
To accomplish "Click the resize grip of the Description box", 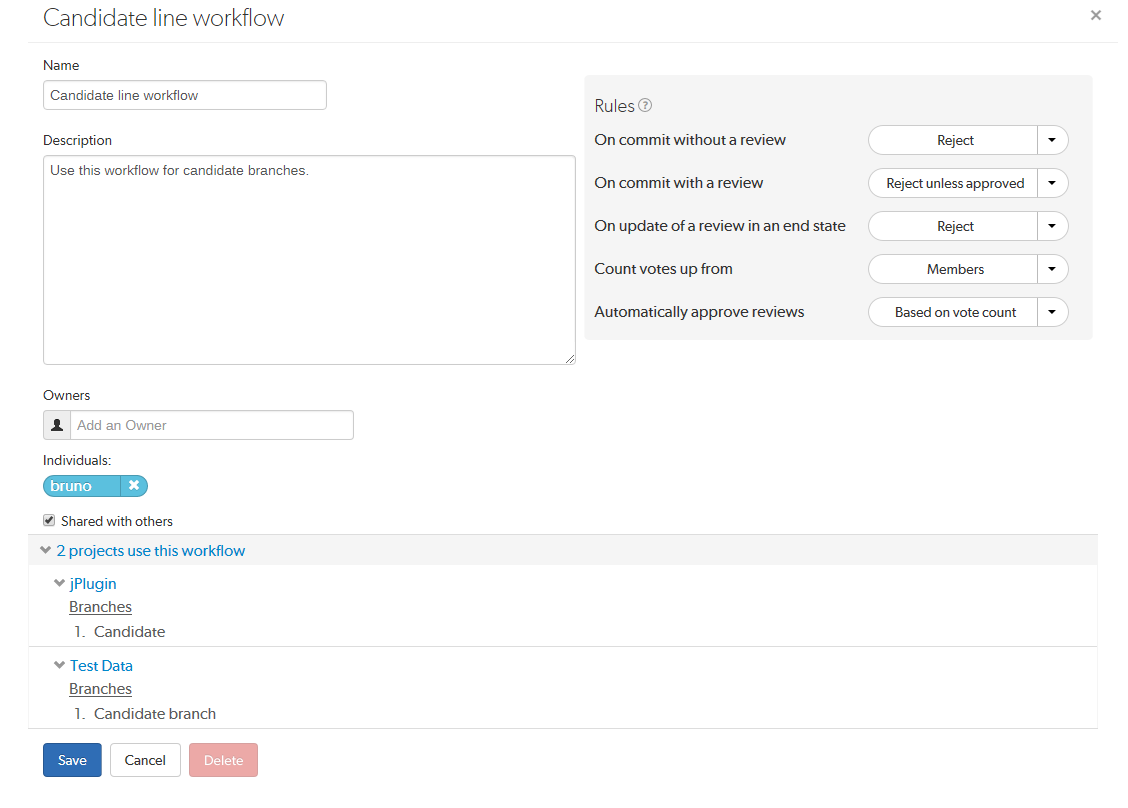I will click(570, 358).
